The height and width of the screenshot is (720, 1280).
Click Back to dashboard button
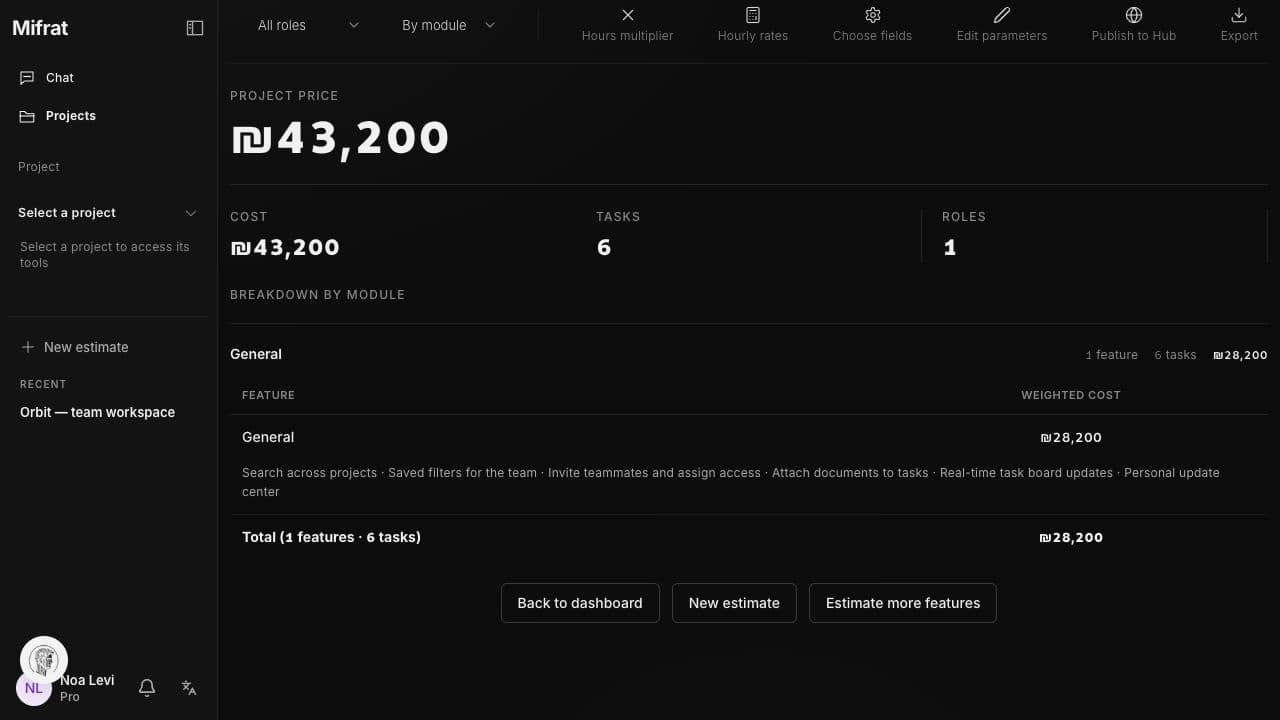point(580,603)
